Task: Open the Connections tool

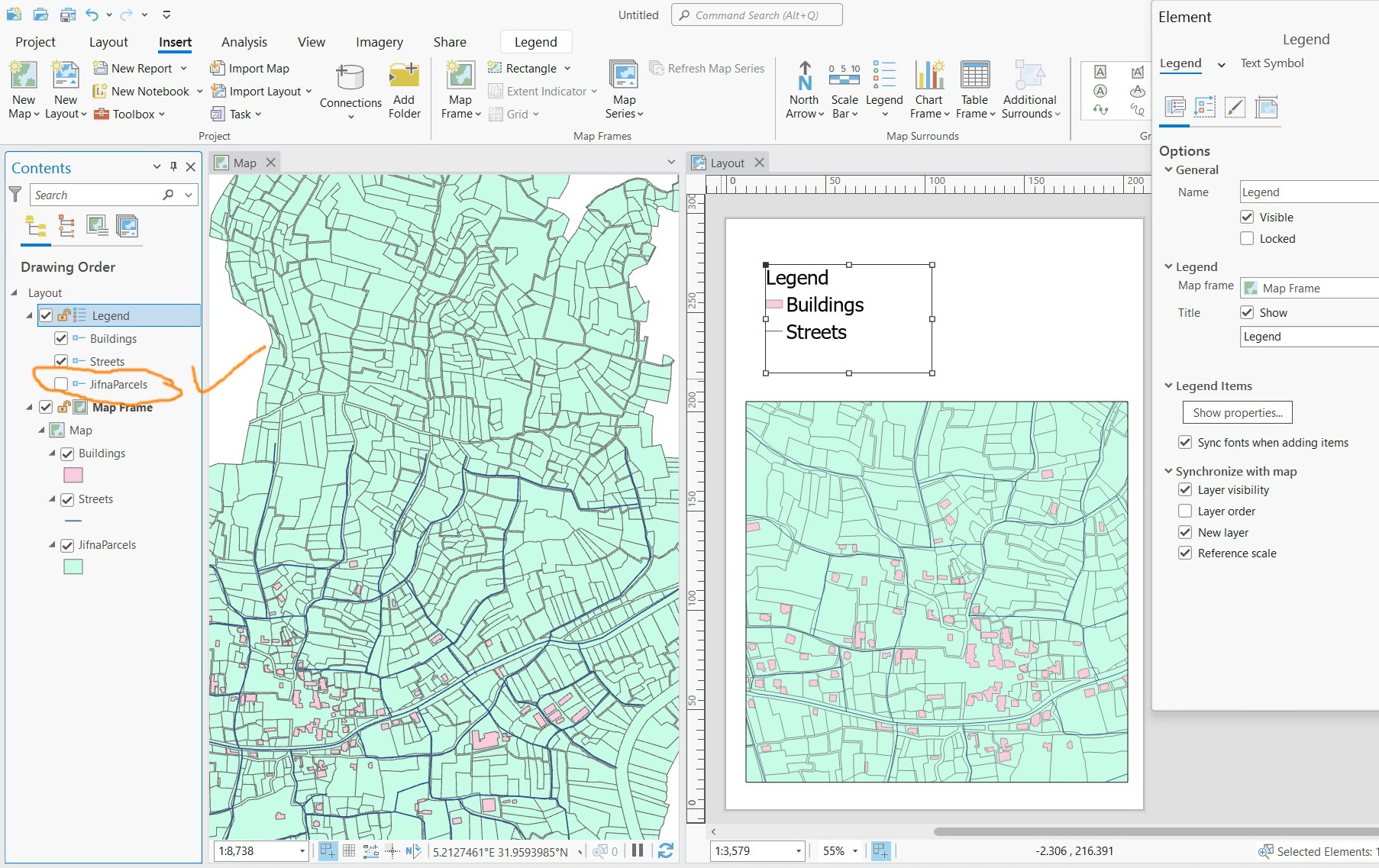Action: 350,78
